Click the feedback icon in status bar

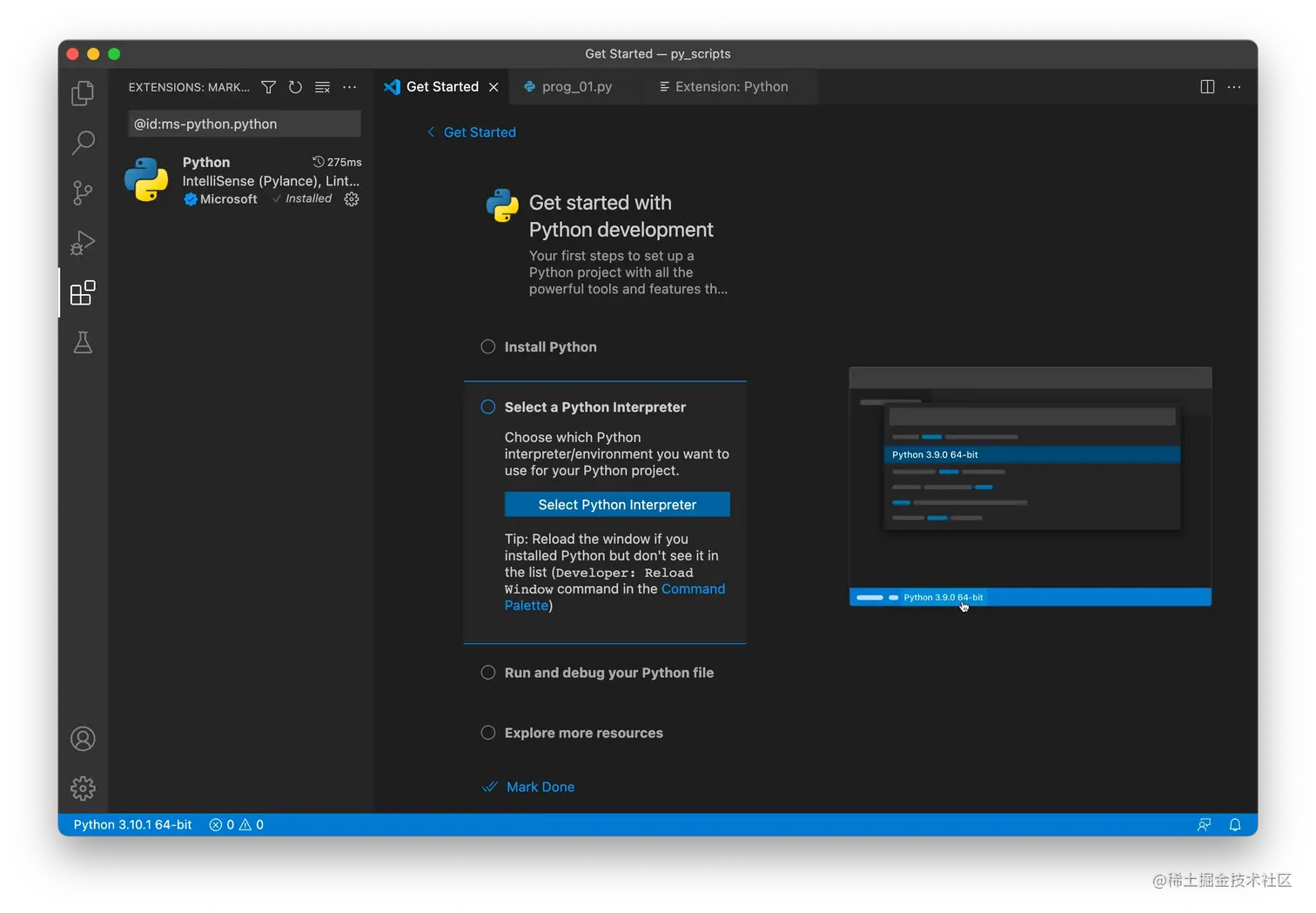pos(1205,825)
